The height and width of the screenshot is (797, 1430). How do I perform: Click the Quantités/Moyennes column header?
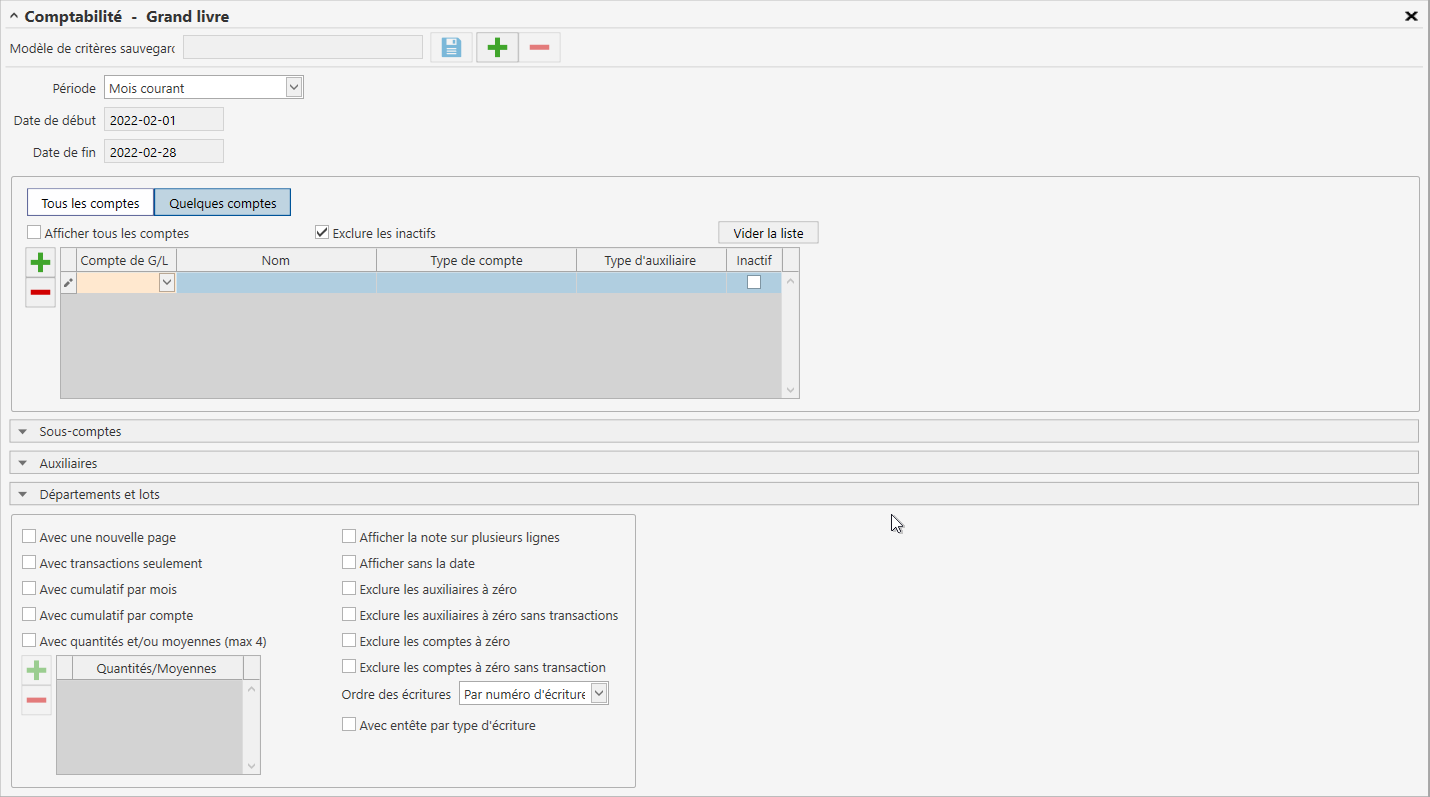click(157, 668)
